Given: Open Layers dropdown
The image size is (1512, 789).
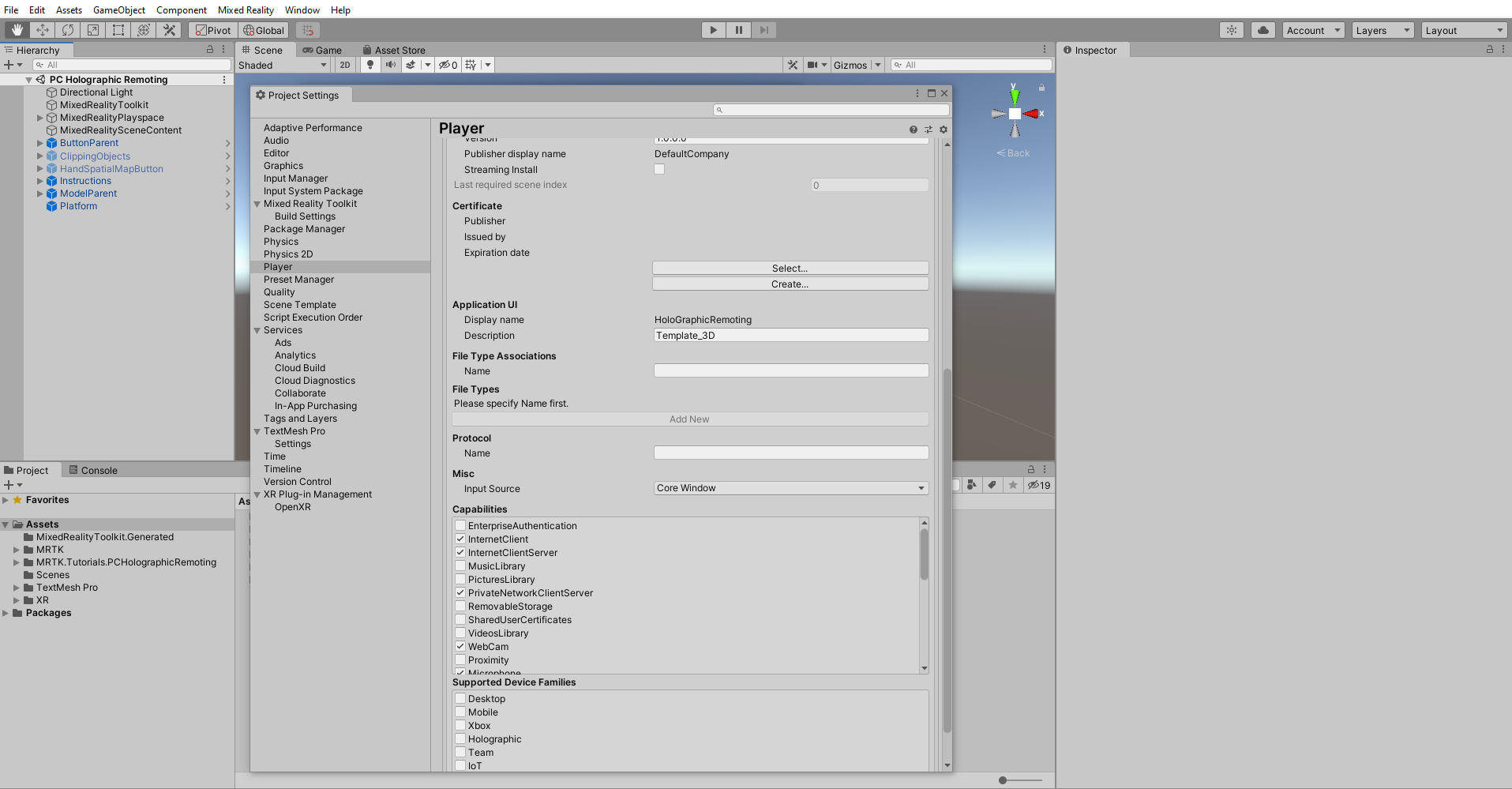Looking at the screenshot, I should [x=1383, y=30].
